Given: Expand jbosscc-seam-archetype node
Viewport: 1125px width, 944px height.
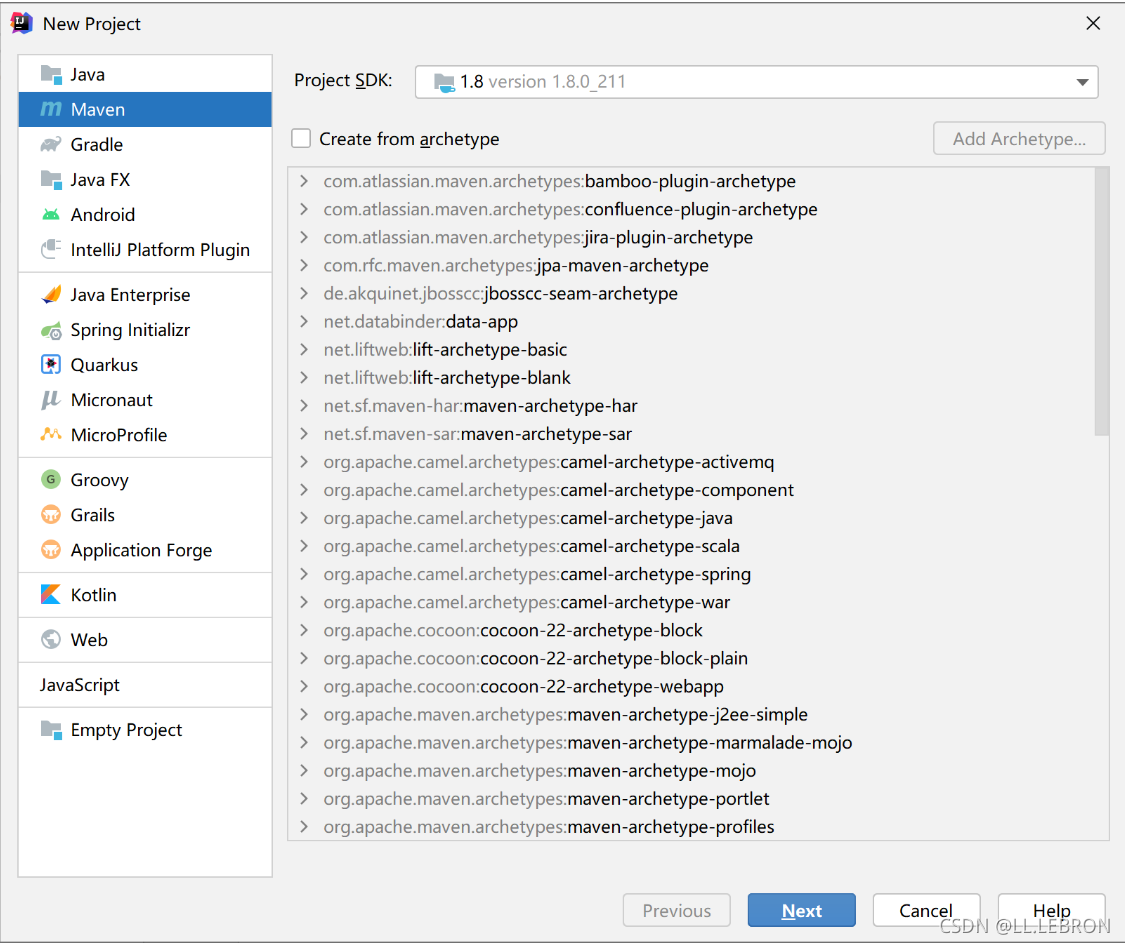Looking at the screenshot, I should click(304, 293).
